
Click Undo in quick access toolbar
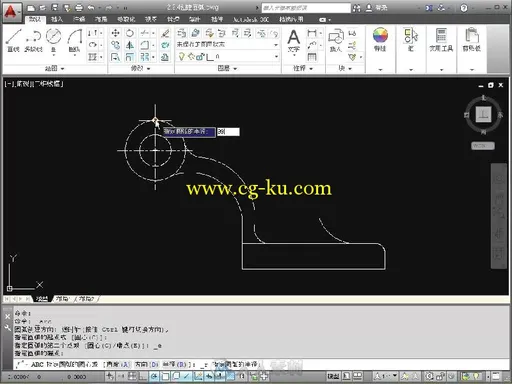click(x=91, y=7)
